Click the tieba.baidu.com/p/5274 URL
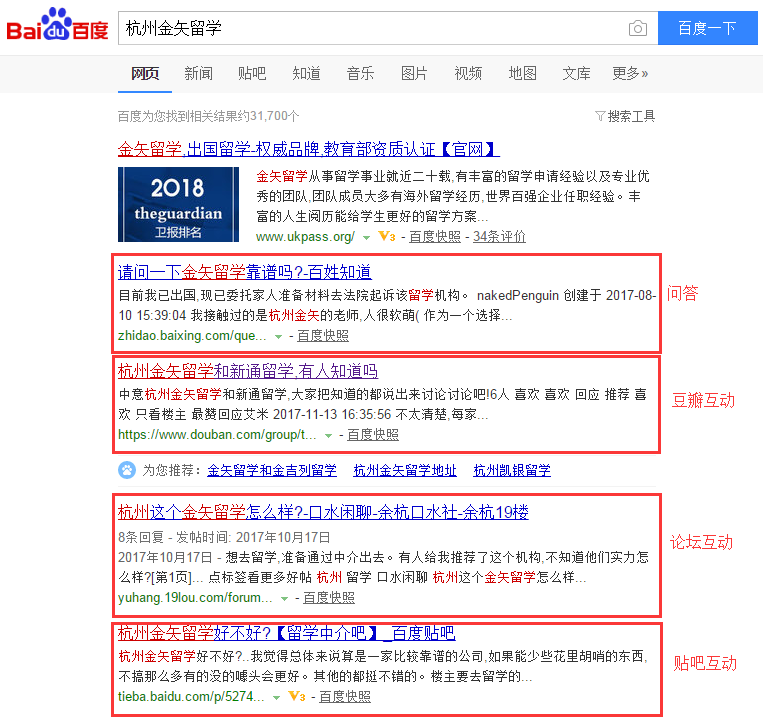 coord(191,697)
